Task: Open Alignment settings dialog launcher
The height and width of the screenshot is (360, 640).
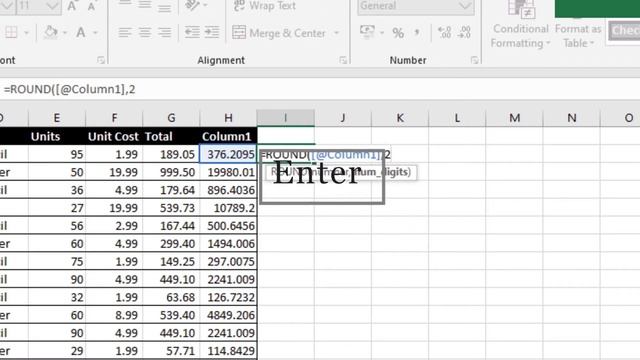Action: (x=343, y=60)
